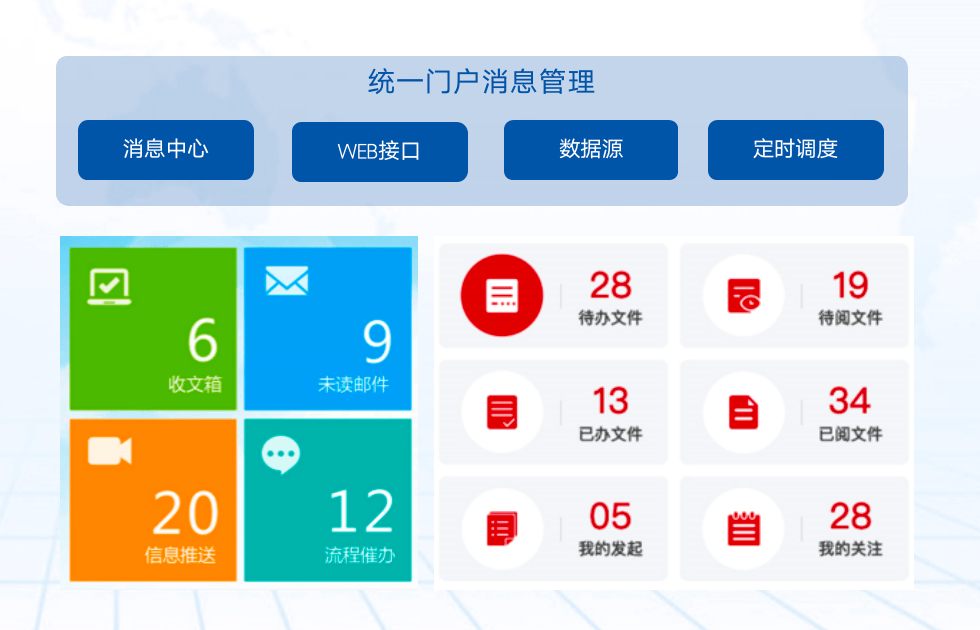Click the 待阅文件 label text
This screenshot has height=630, width=980.
click(x=851, y=318)
